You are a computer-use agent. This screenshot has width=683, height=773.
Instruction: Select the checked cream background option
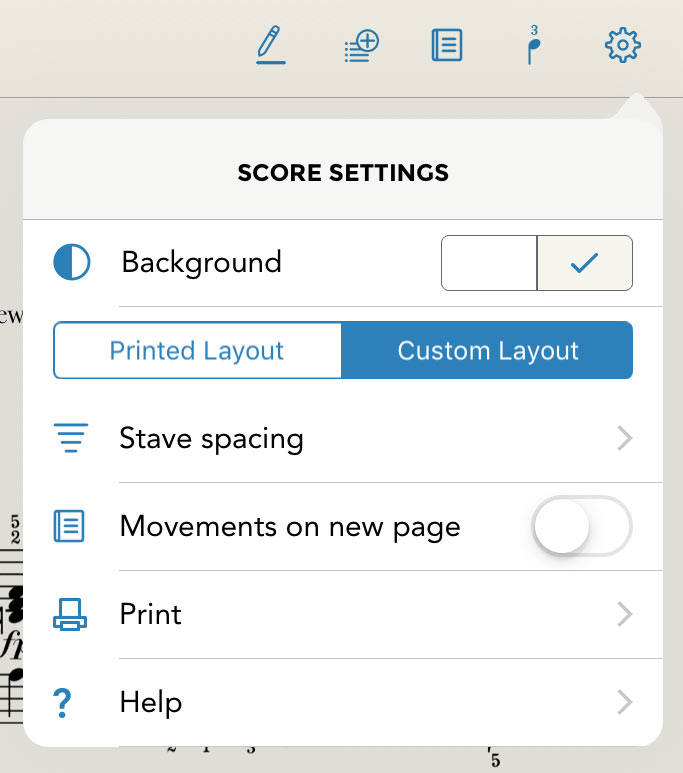point(584,263)
